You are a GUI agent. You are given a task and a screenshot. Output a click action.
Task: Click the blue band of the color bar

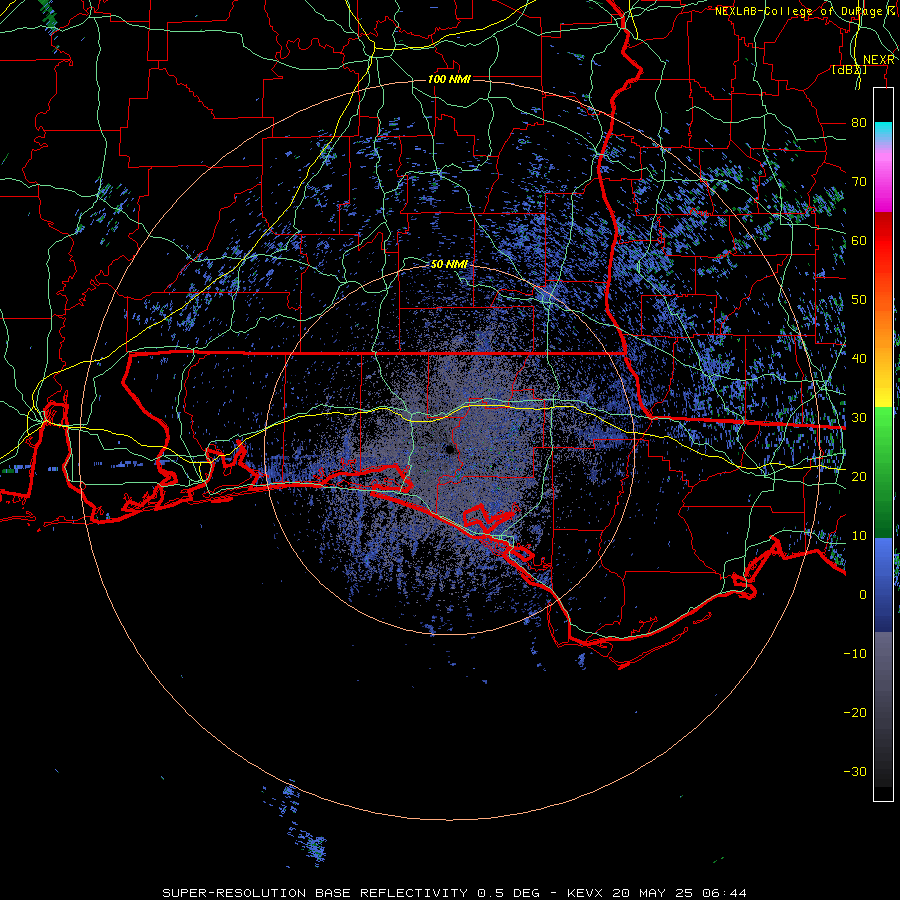[x=883, y=584]
